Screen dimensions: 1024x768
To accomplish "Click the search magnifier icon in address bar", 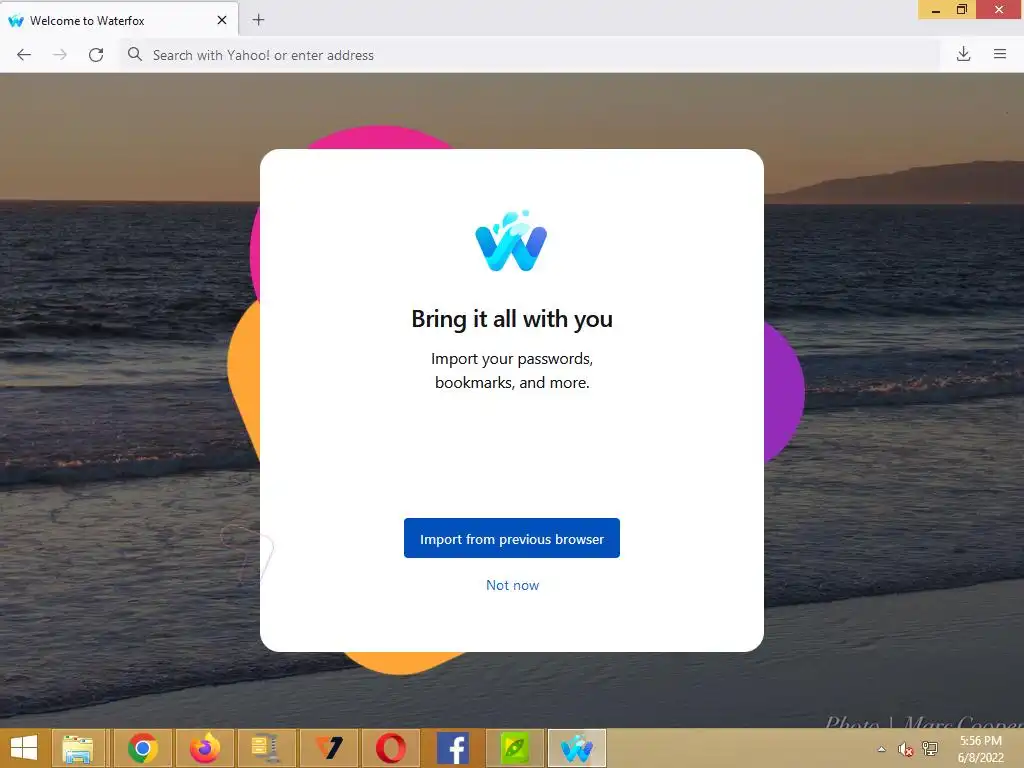I will click(135, 54).
